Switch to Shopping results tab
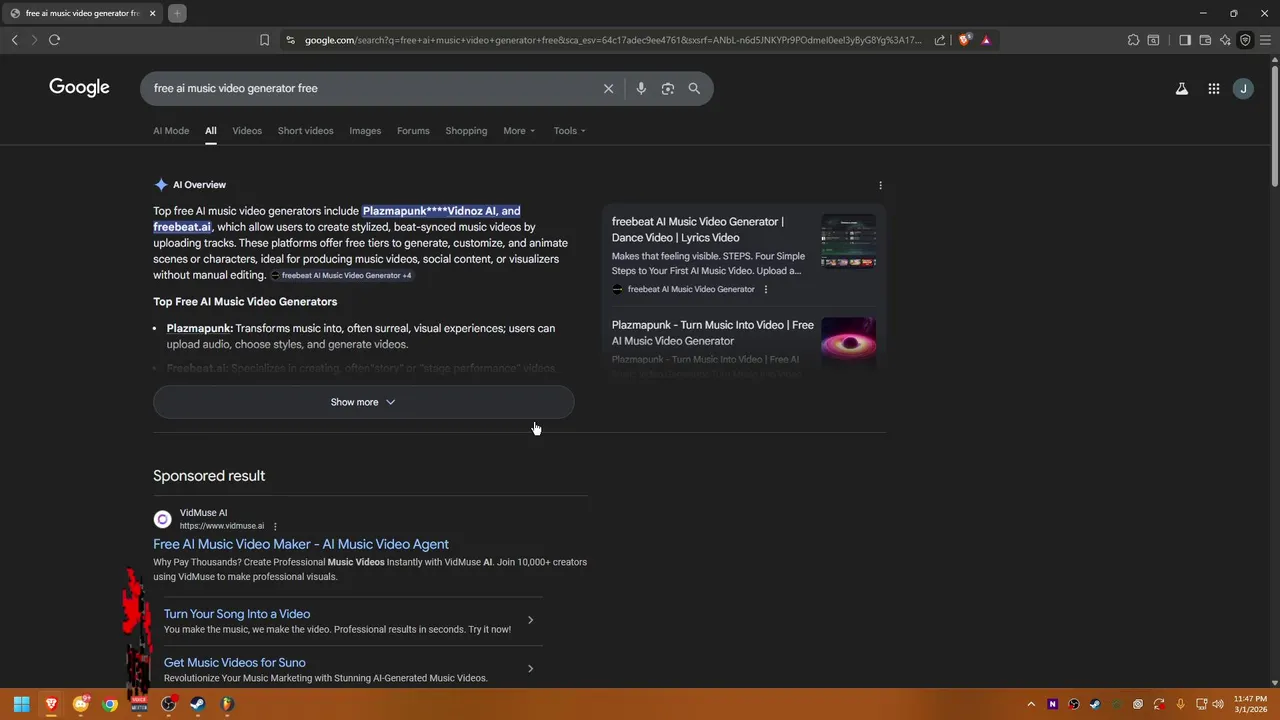Screen dimensions: 1280x720 pos(466,131)
